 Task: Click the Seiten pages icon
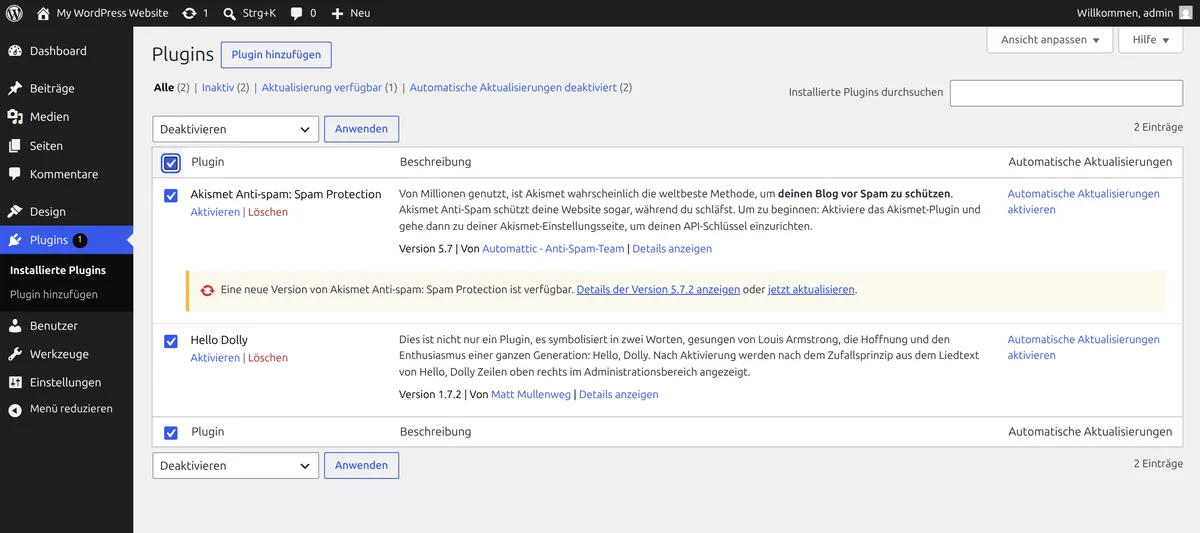click(15, 146)
